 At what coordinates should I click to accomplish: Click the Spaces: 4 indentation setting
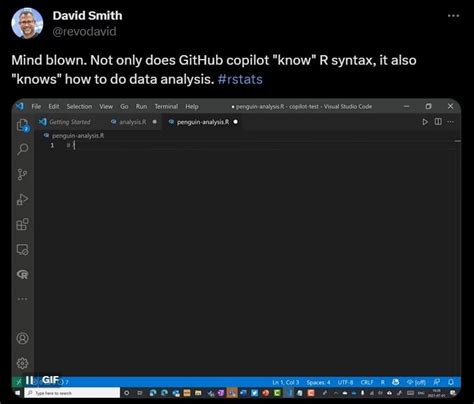(318, 382)
